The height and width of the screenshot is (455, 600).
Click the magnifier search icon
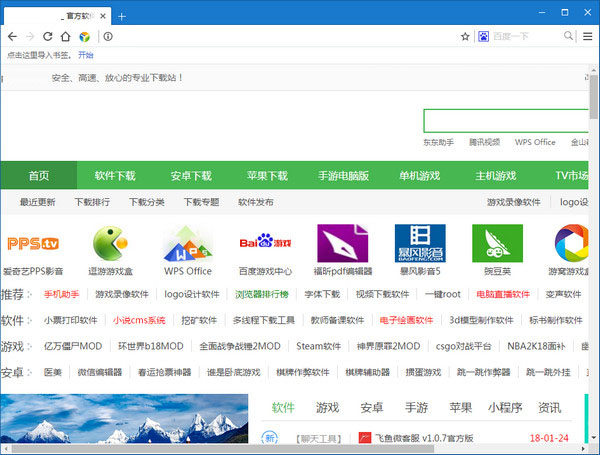click(568, 36)
